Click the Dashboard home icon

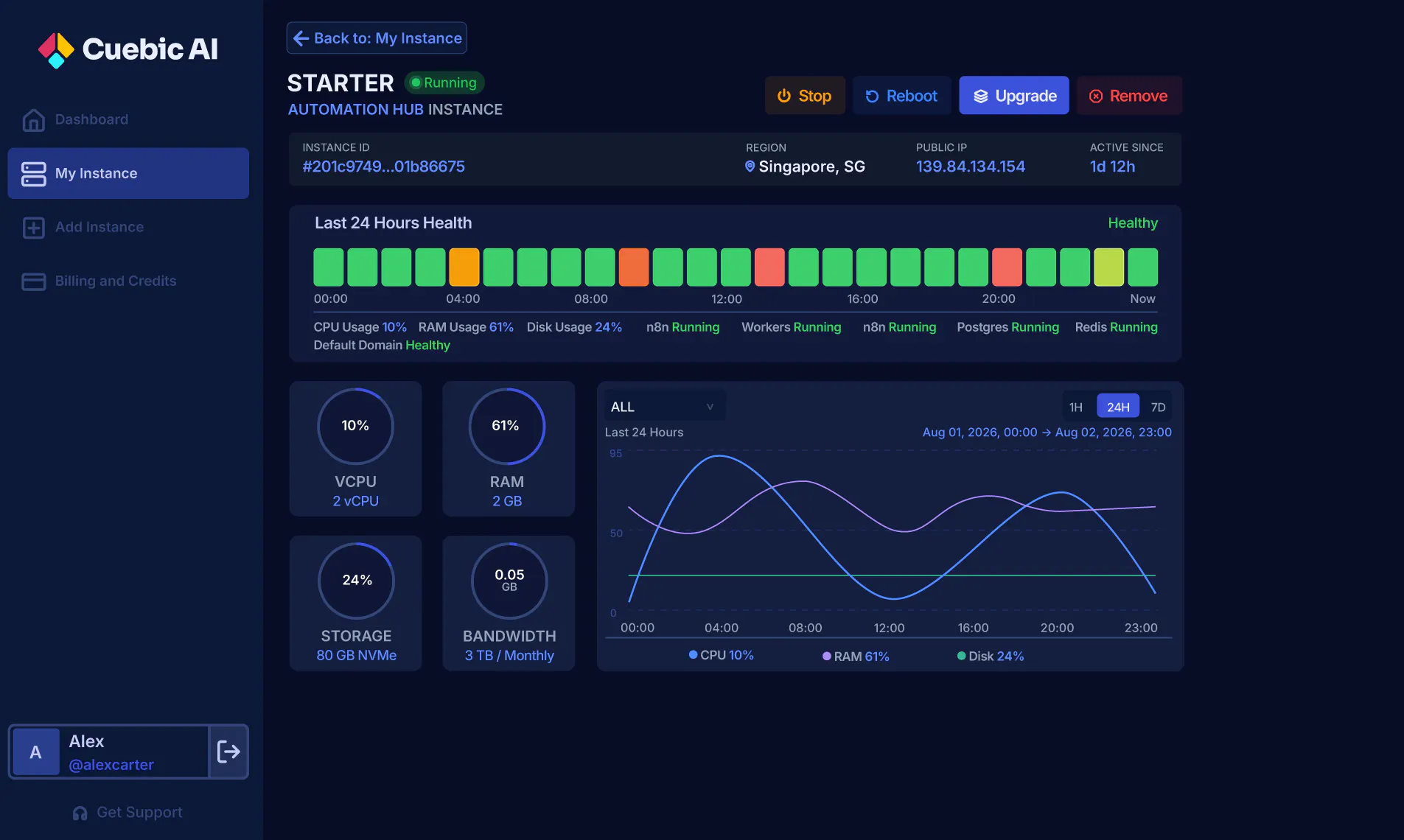click(x=33, y=119)
